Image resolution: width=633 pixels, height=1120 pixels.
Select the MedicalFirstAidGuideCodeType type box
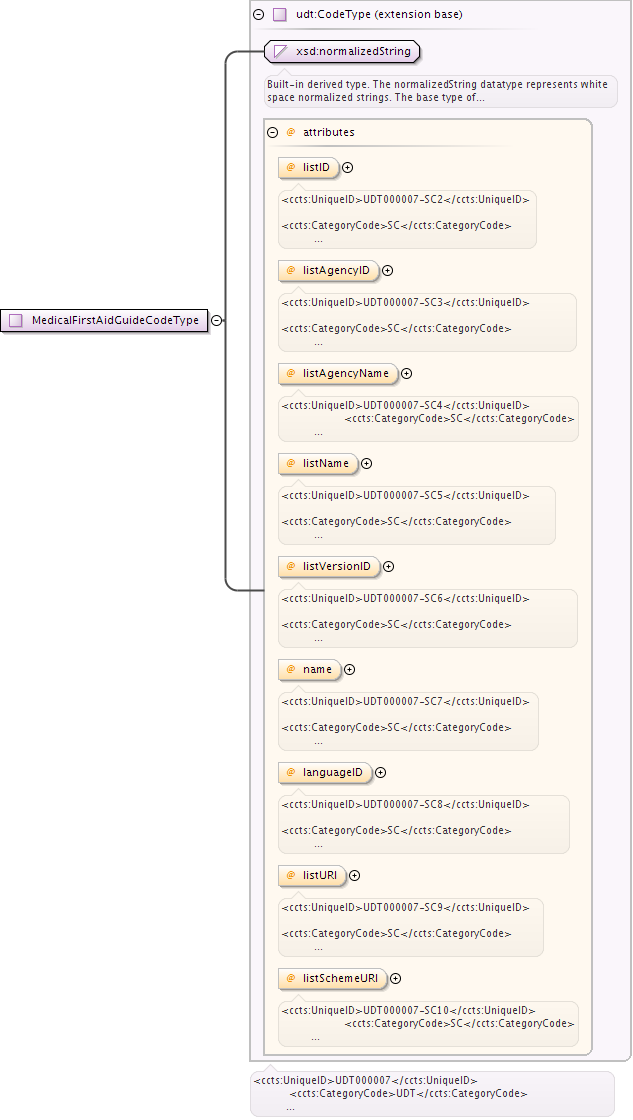click(x=104, y=321)
